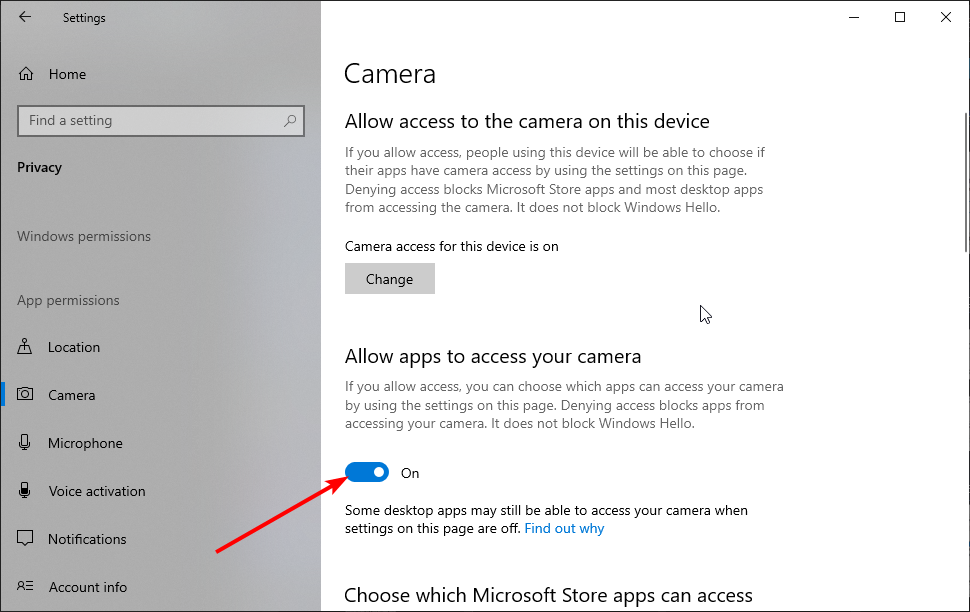
Task: Go to the Account info label
Action: (88, 587)
